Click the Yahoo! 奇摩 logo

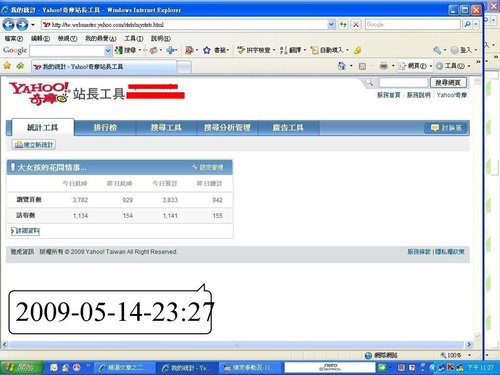coord(39,93)
